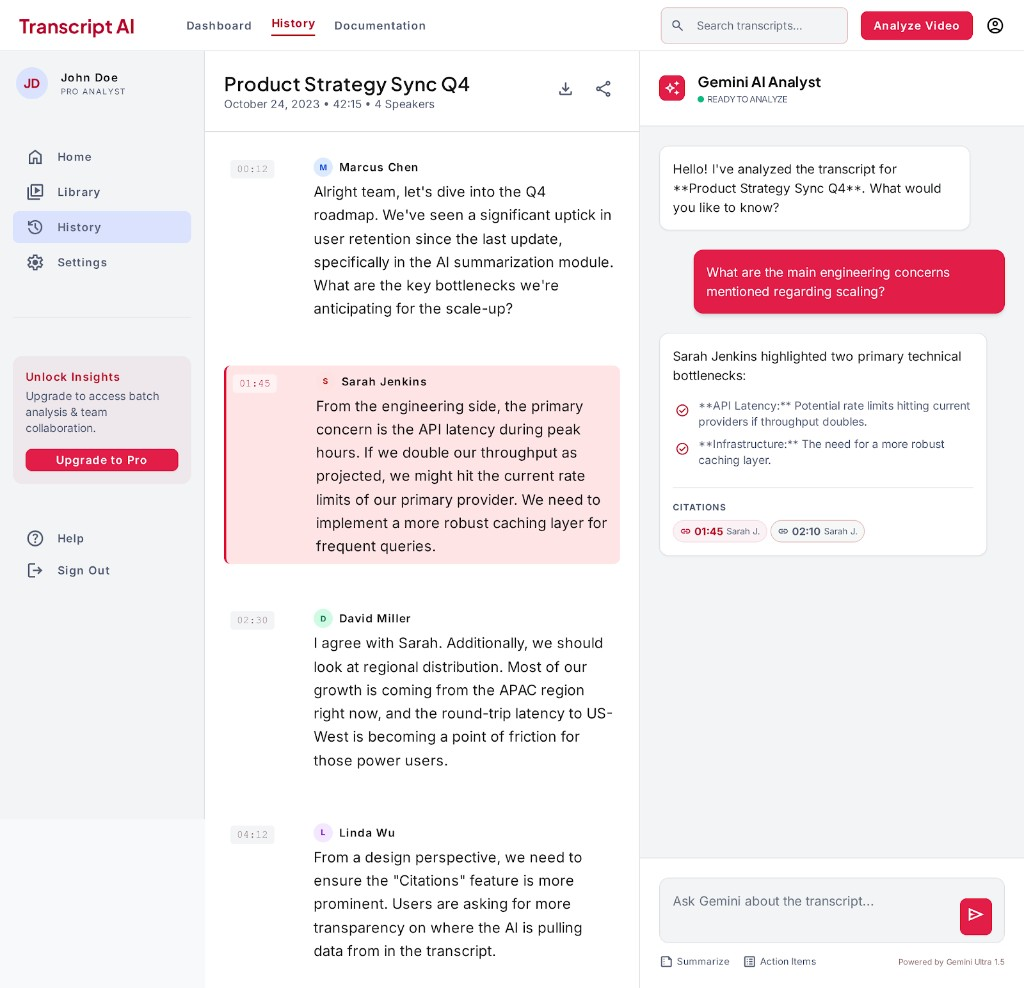Click the Analyze Video button
The image size is (1024, 988).
tap(916, 26)
